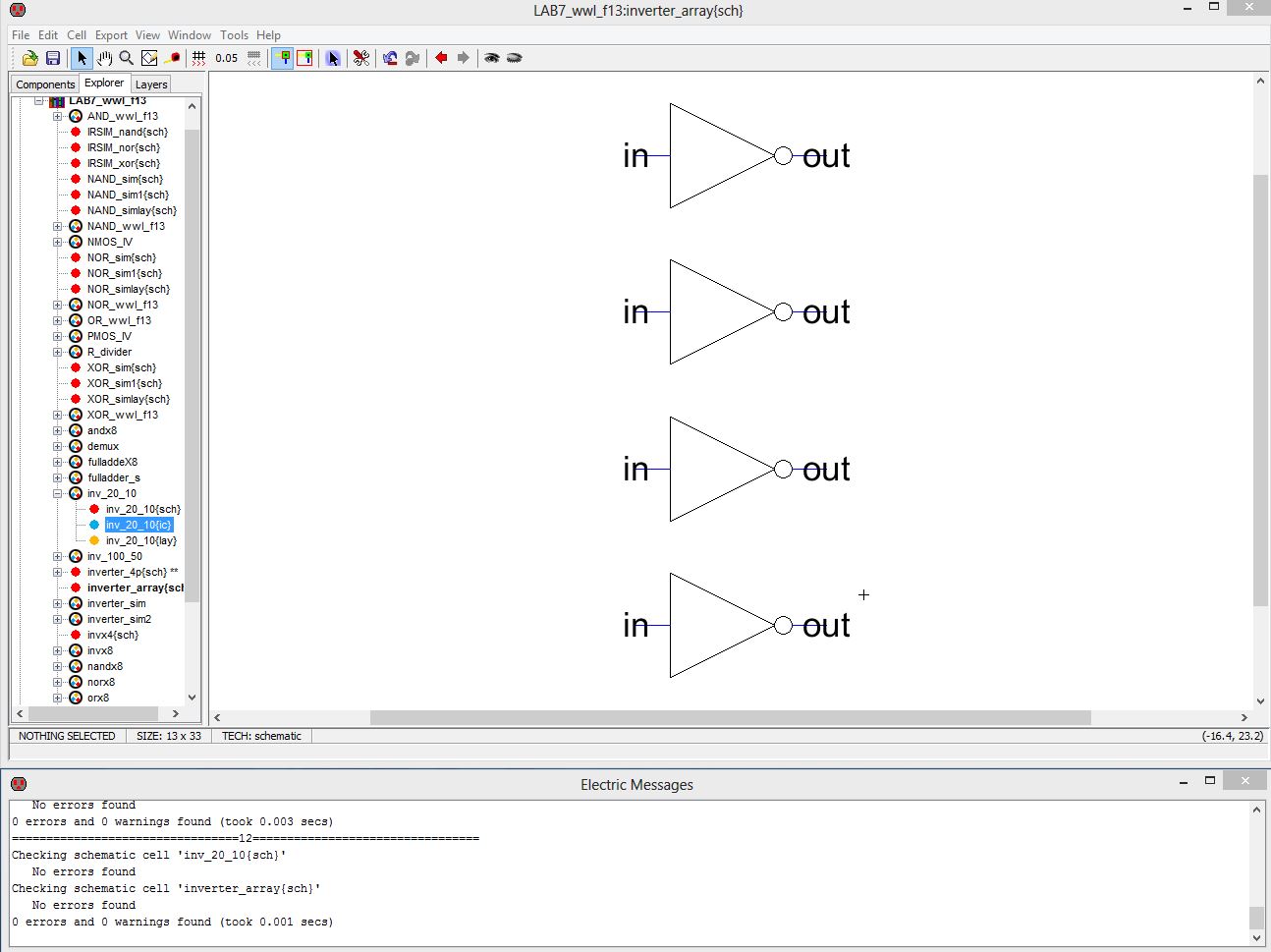Screen dimensions: 1271x952
Task: Toggle the grid display icon
Action: point(199,58)
